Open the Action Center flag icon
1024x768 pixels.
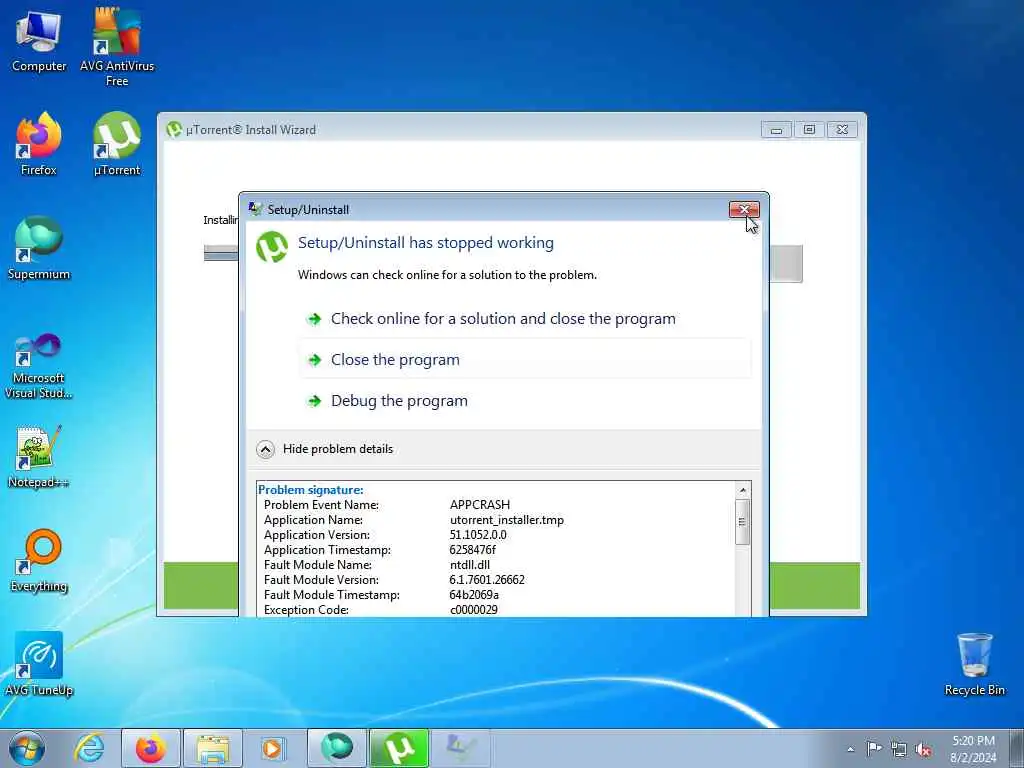[x=874, y=749]
